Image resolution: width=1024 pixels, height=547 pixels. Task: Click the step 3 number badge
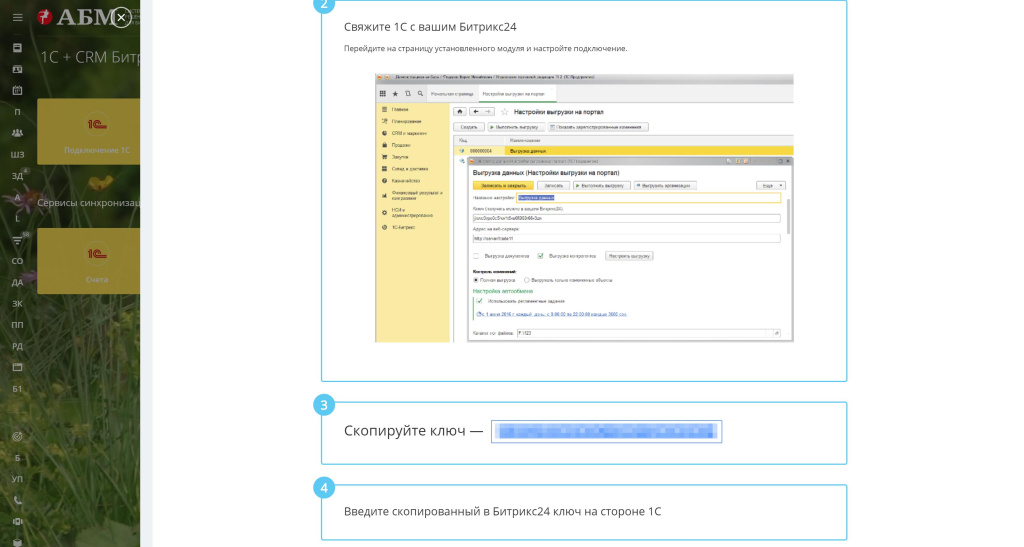[x=323, y=405]
